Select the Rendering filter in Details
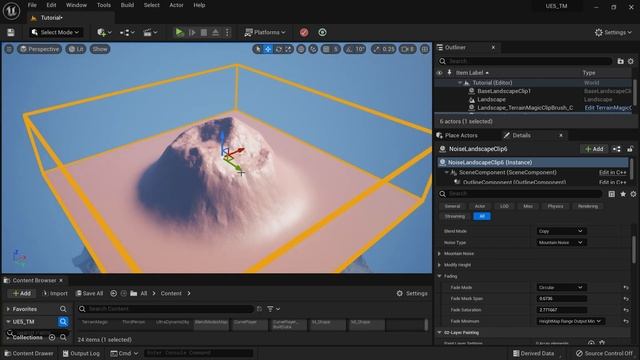640x360 pixels. [x=588, y=206]
